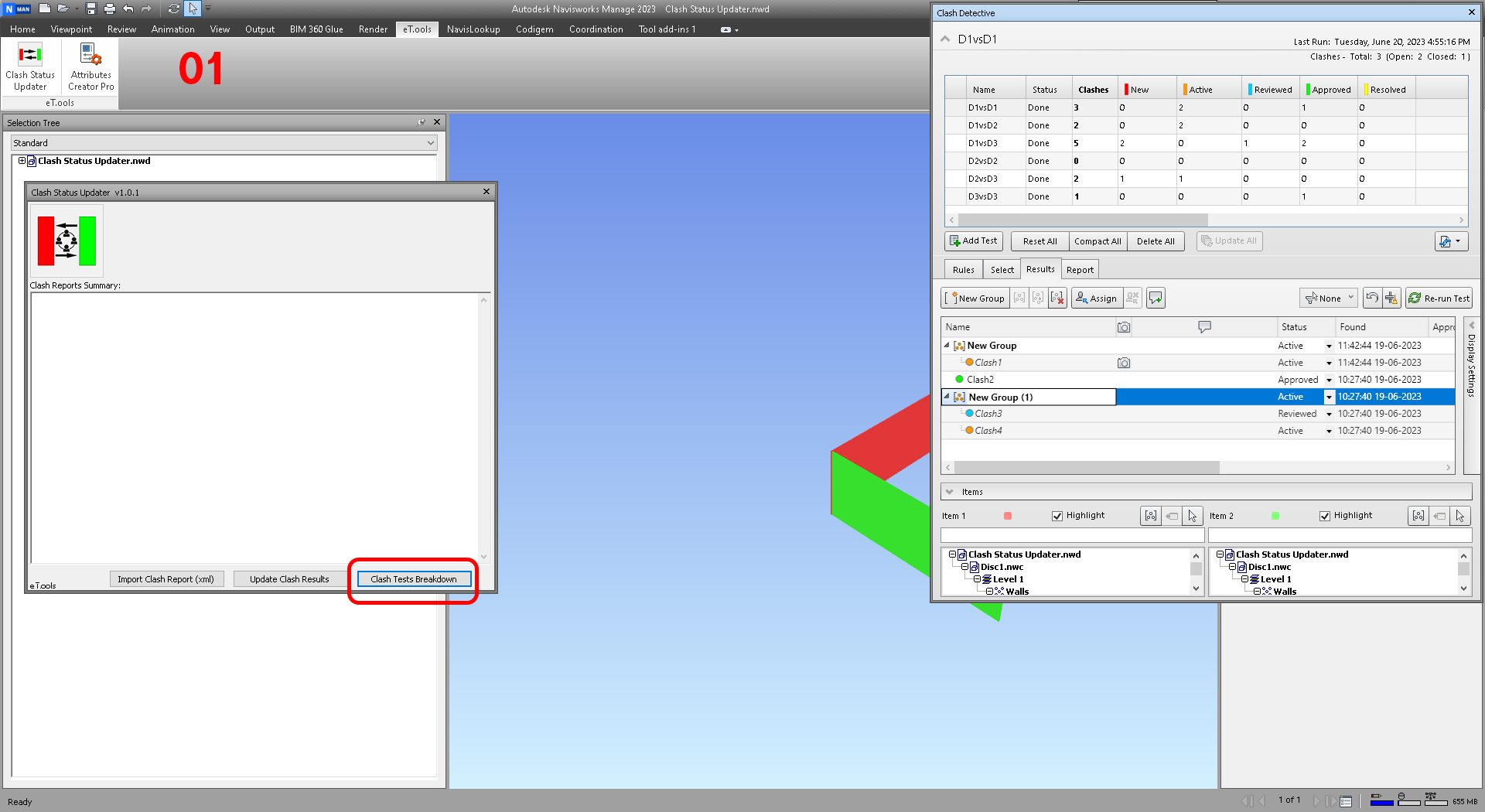Click the Re-run Test button
1485x812 pixels.
coord(1439,298)
